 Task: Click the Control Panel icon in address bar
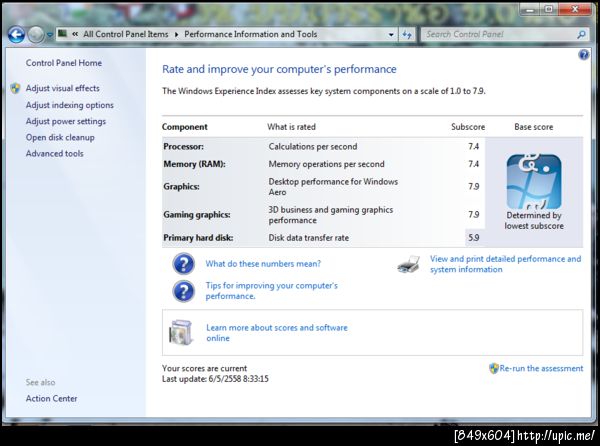[x=62, y=34]
